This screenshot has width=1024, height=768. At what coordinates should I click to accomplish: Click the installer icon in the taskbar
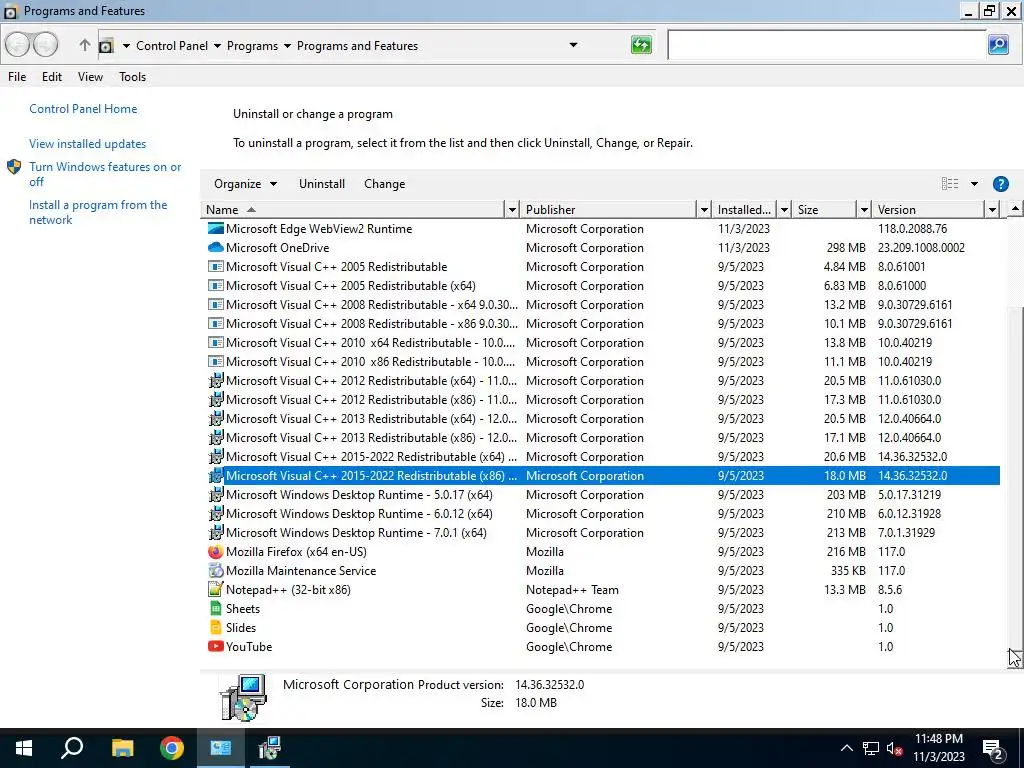(269, 748)
